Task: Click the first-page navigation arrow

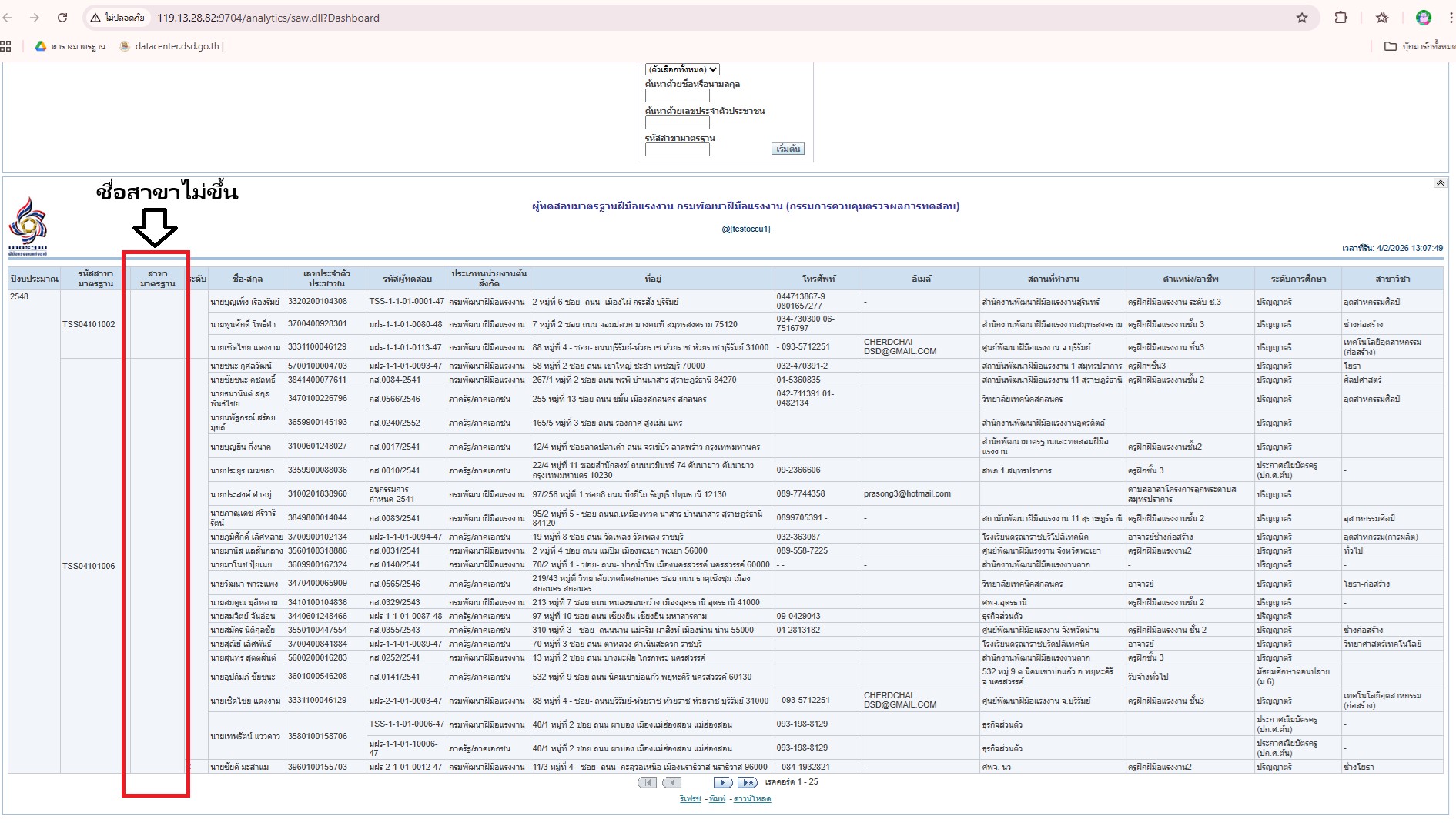Action: (x=648, y=782)
